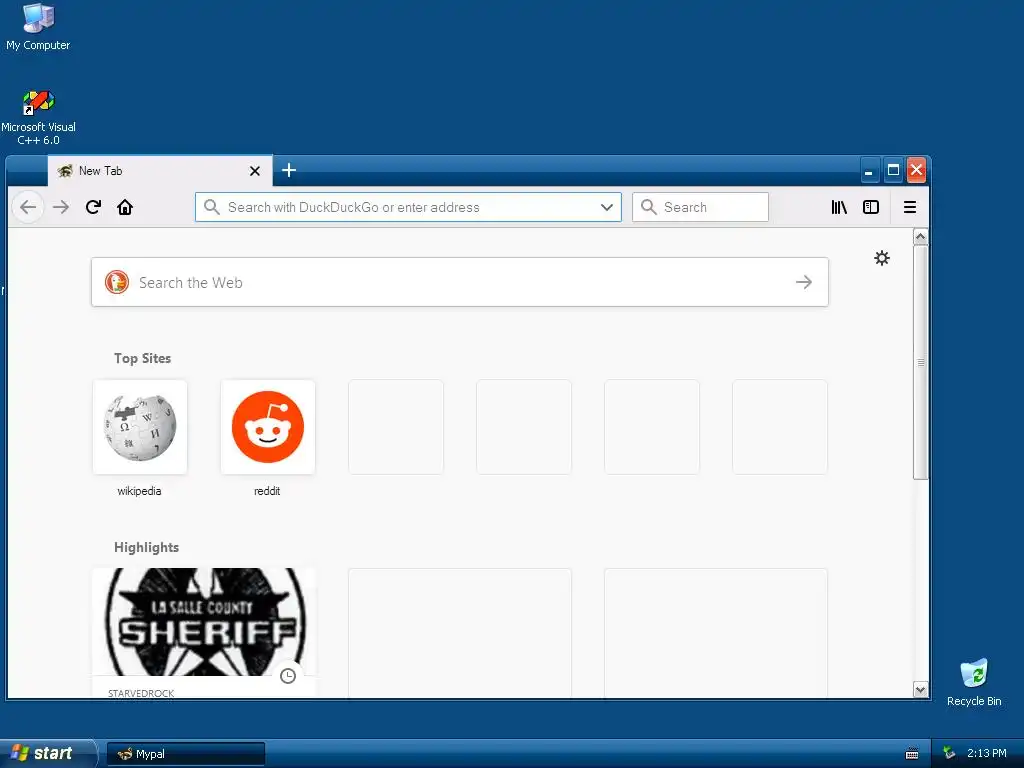Open the home page via house icon
This screenshot has height=768, width=1024.
point(125,207)
